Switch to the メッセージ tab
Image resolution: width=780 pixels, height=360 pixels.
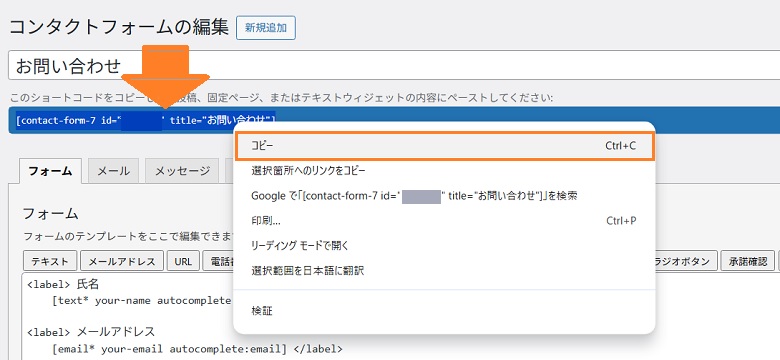[182, 171]
